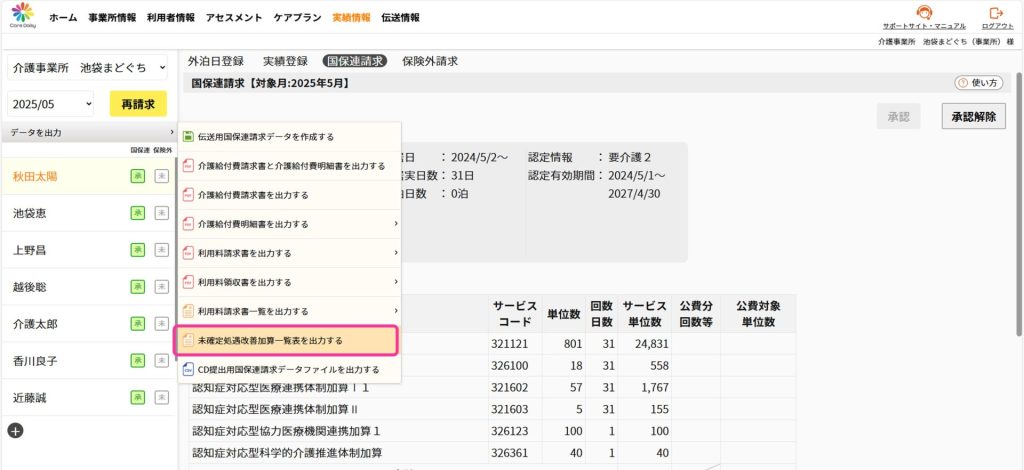Click the round plus icon below user list
1024x470 pixels.
16,430
